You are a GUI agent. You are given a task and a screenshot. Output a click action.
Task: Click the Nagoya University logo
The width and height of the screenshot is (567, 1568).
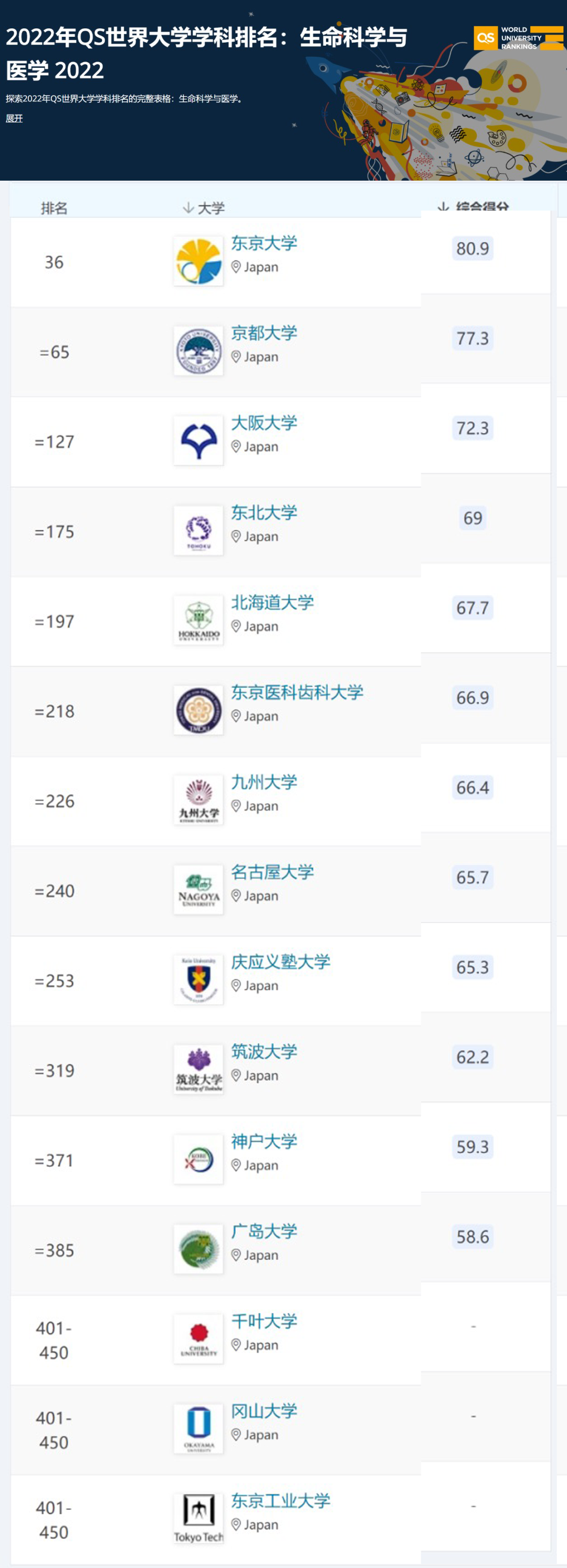coord(198,890)
